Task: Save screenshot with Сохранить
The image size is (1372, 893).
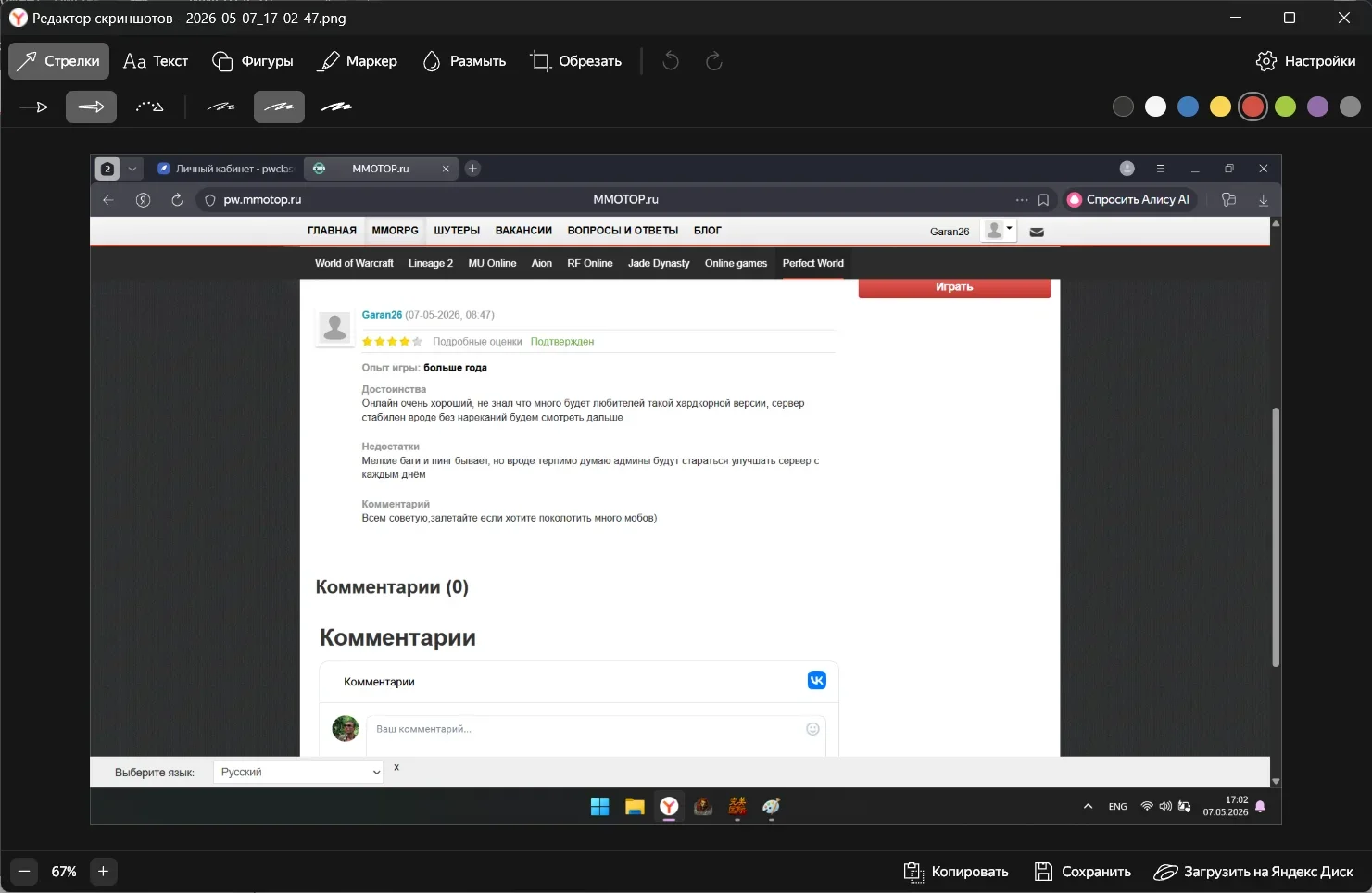Action: tap(1082, 872)
